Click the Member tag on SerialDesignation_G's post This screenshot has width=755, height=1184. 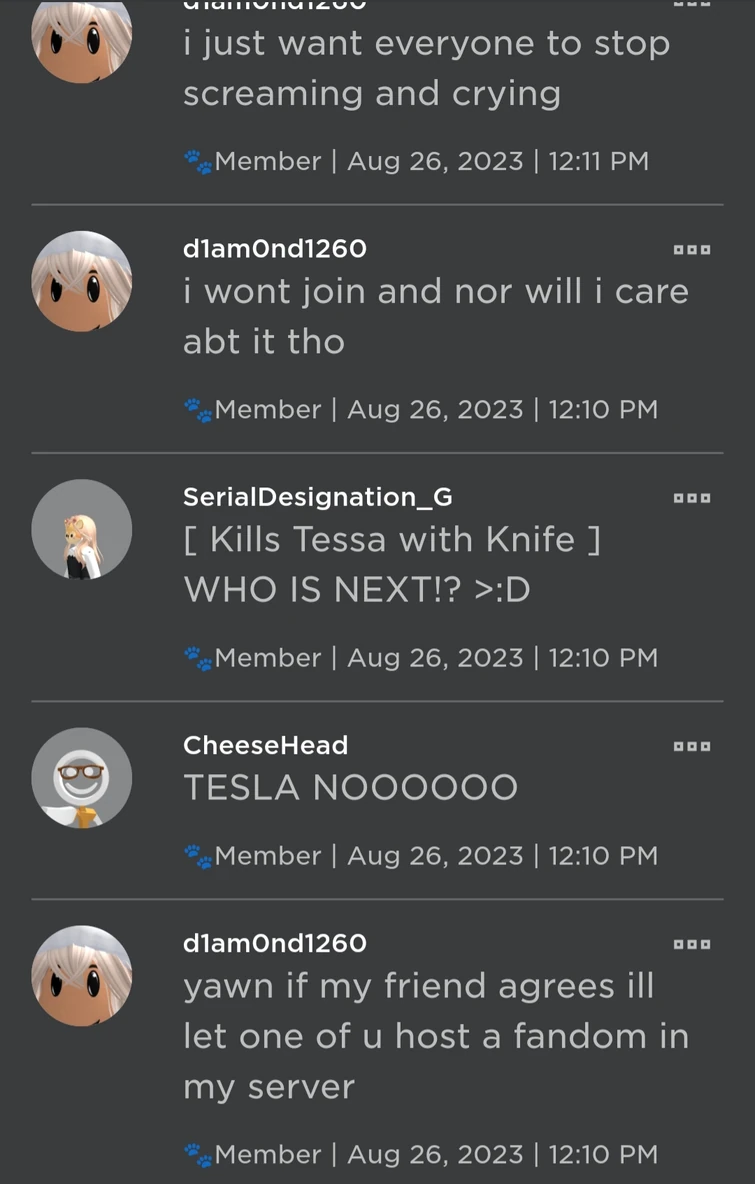[267, 657]
